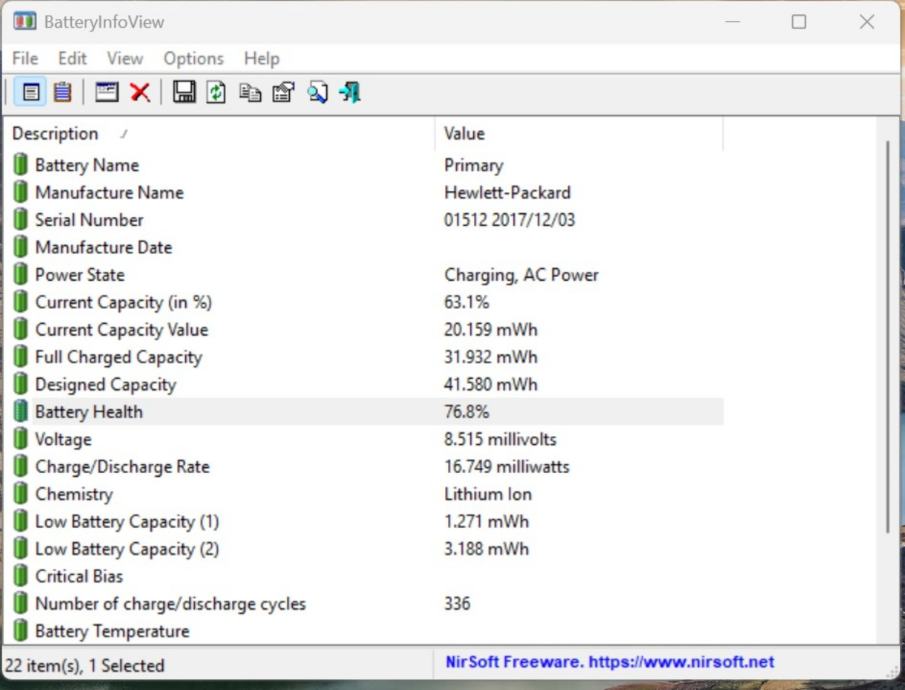Viewport: 905px width, 690px height.
Task: Sort by the Description column header
Action: click(x=219, y=133)
